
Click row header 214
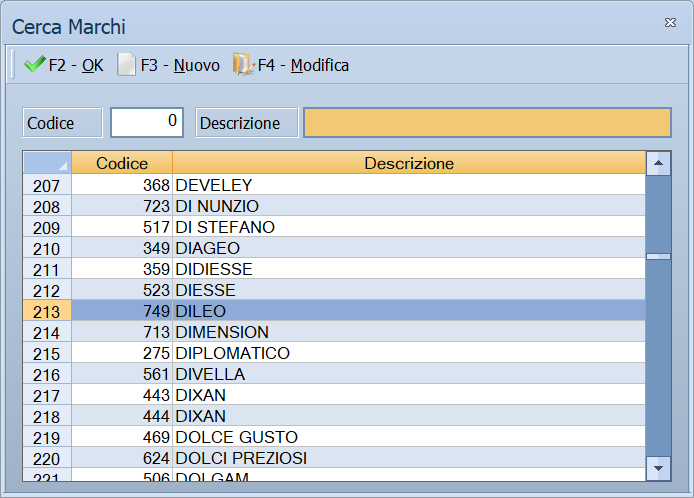(x=47, y=332)
